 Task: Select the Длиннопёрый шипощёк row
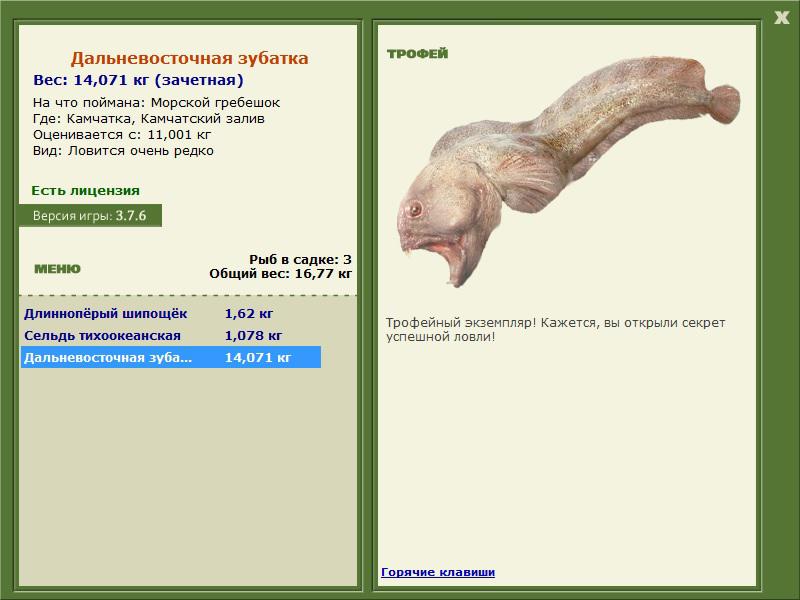[171, 313]
